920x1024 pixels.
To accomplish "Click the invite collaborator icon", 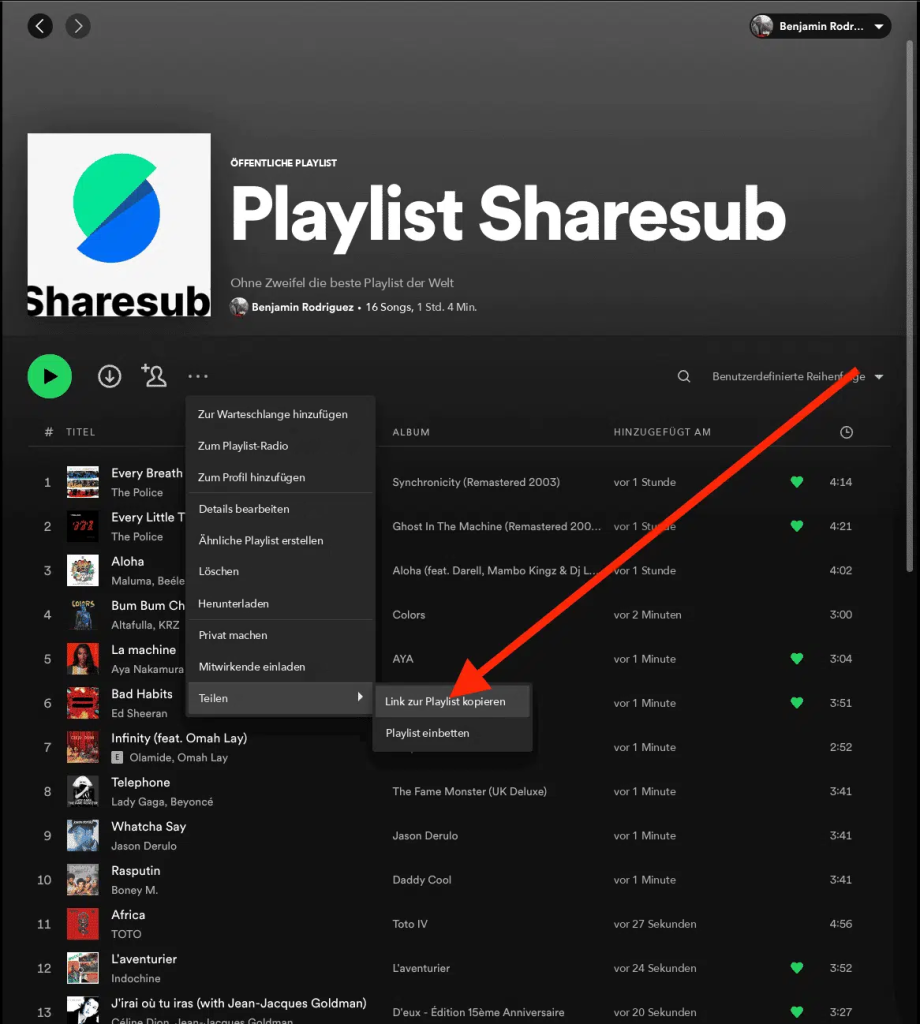I will (x=154, y=376).
